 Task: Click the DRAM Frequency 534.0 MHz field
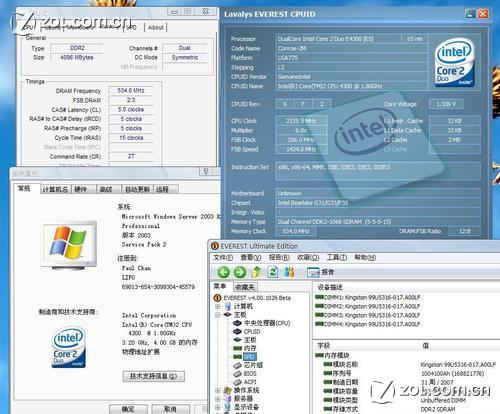pos(131,90)
